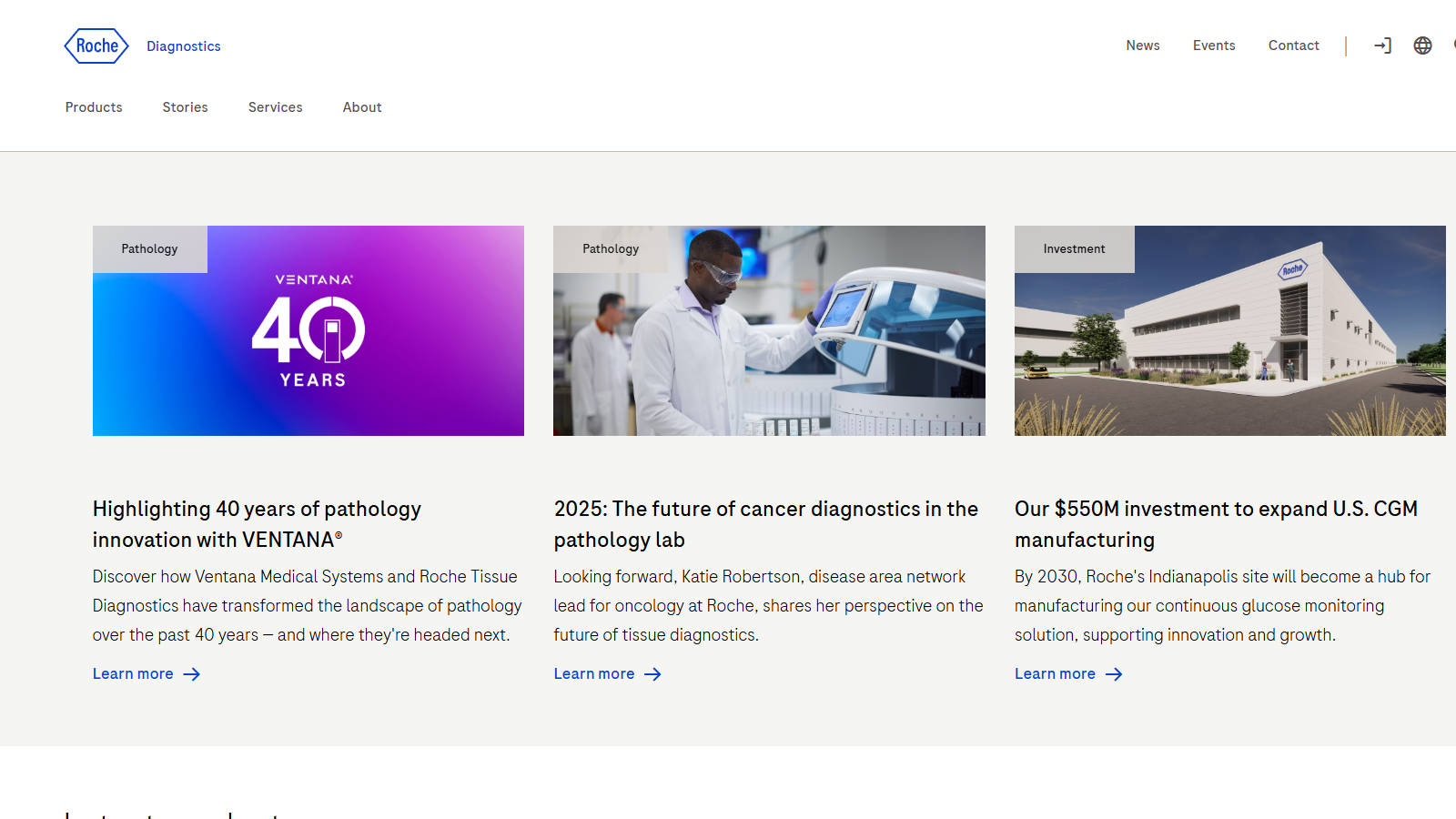Open the News link
This screenshot has height=819, width=1456.
[x=1143, y=45]
